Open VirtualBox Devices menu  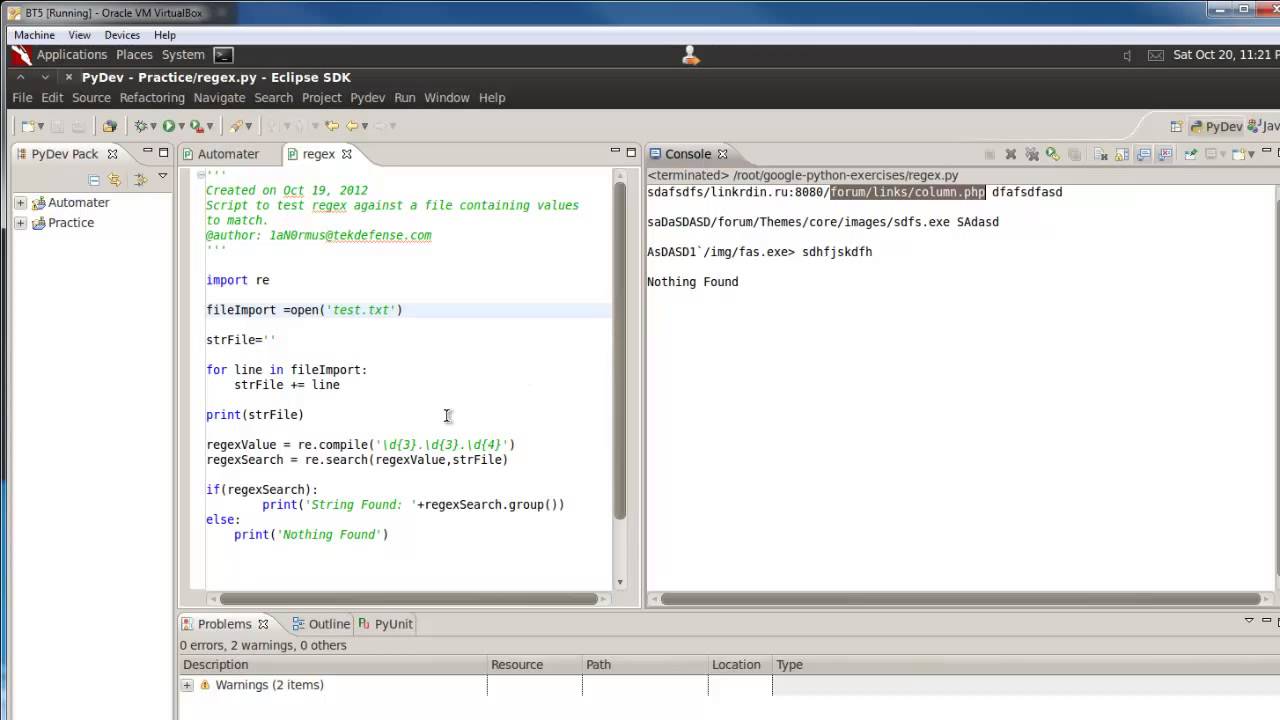122,35
